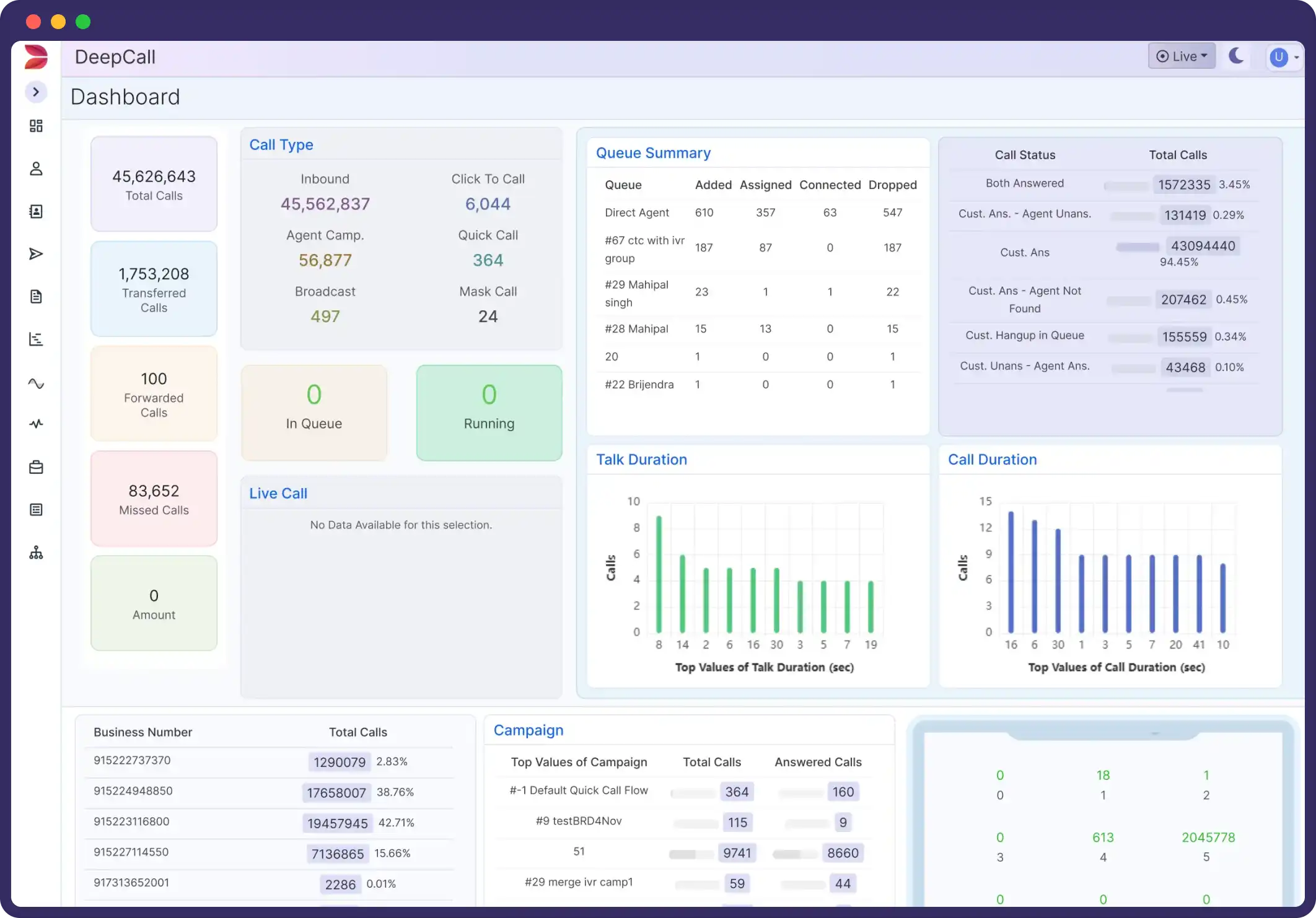
Task: Open the sine wave sidebar icon
Action: tap(36, 383)
